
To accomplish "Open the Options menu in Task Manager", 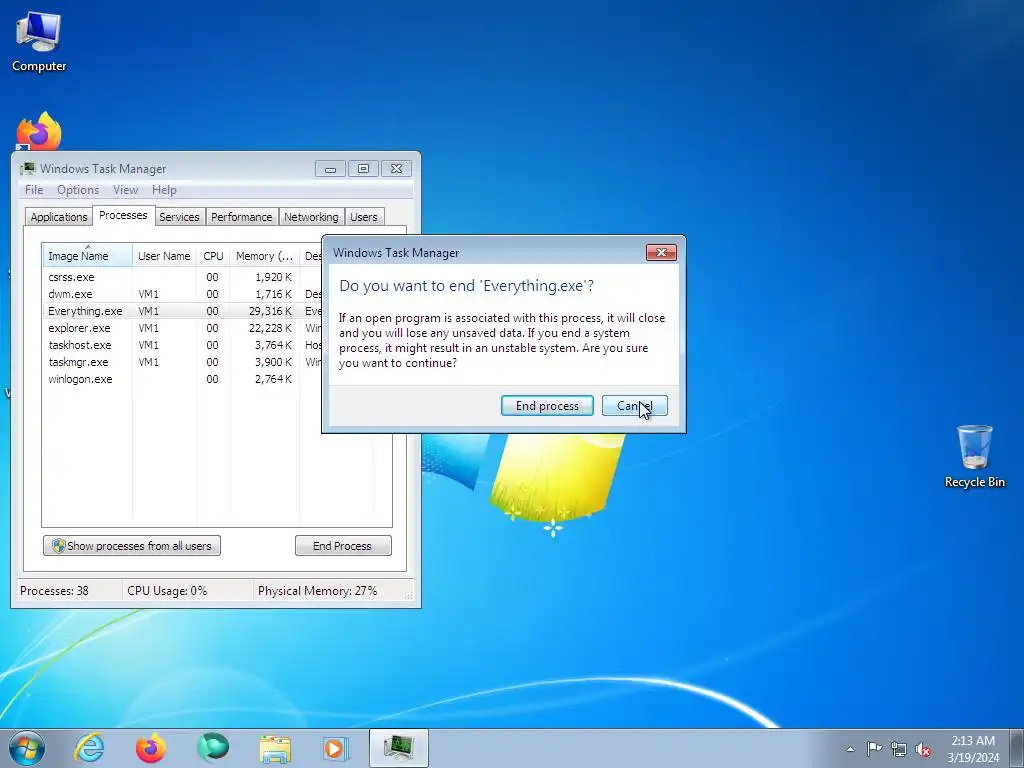I will point(78,190).
